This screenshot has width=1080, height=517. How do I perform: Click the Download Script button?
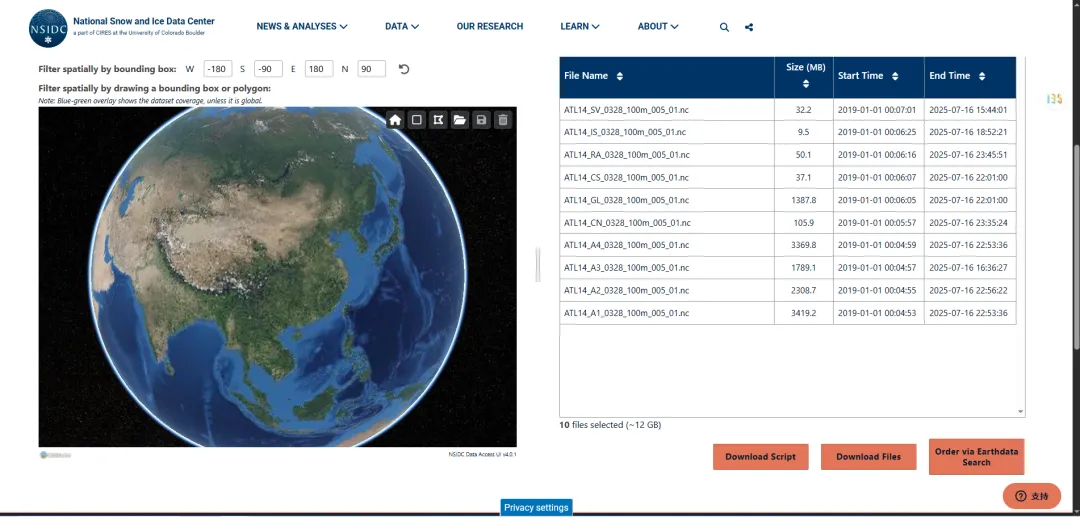point(760,456)
